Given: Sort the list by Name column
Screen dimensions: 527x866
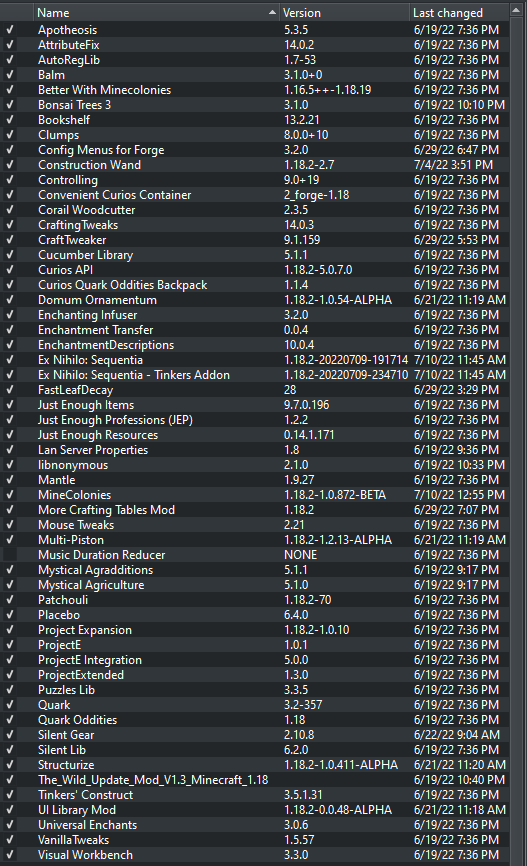Looking at the screenshot, I should pos(156,13).
